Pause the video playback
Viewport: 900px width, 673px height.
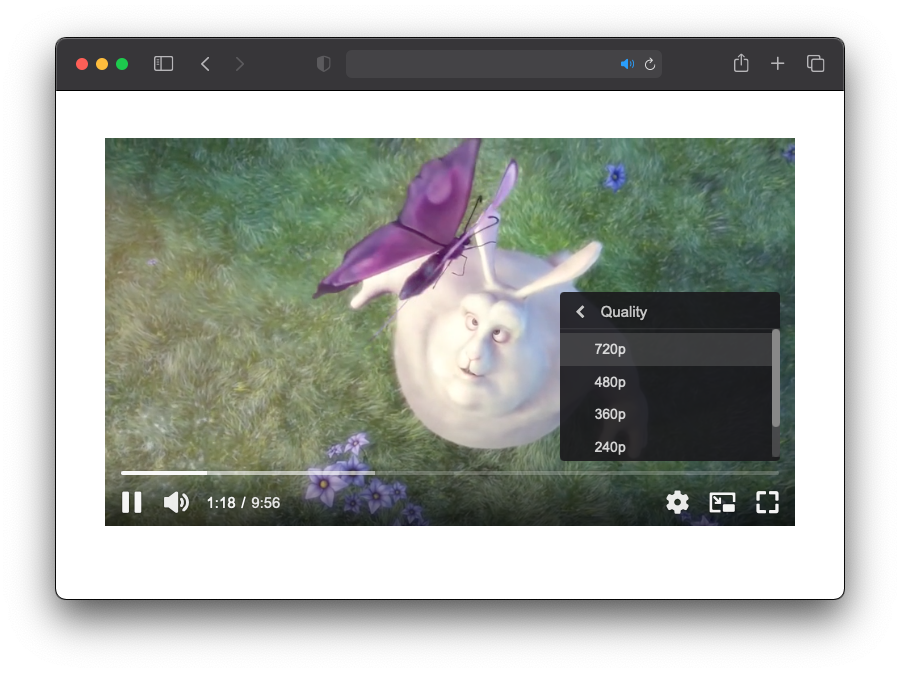click(x=131, y=503)
